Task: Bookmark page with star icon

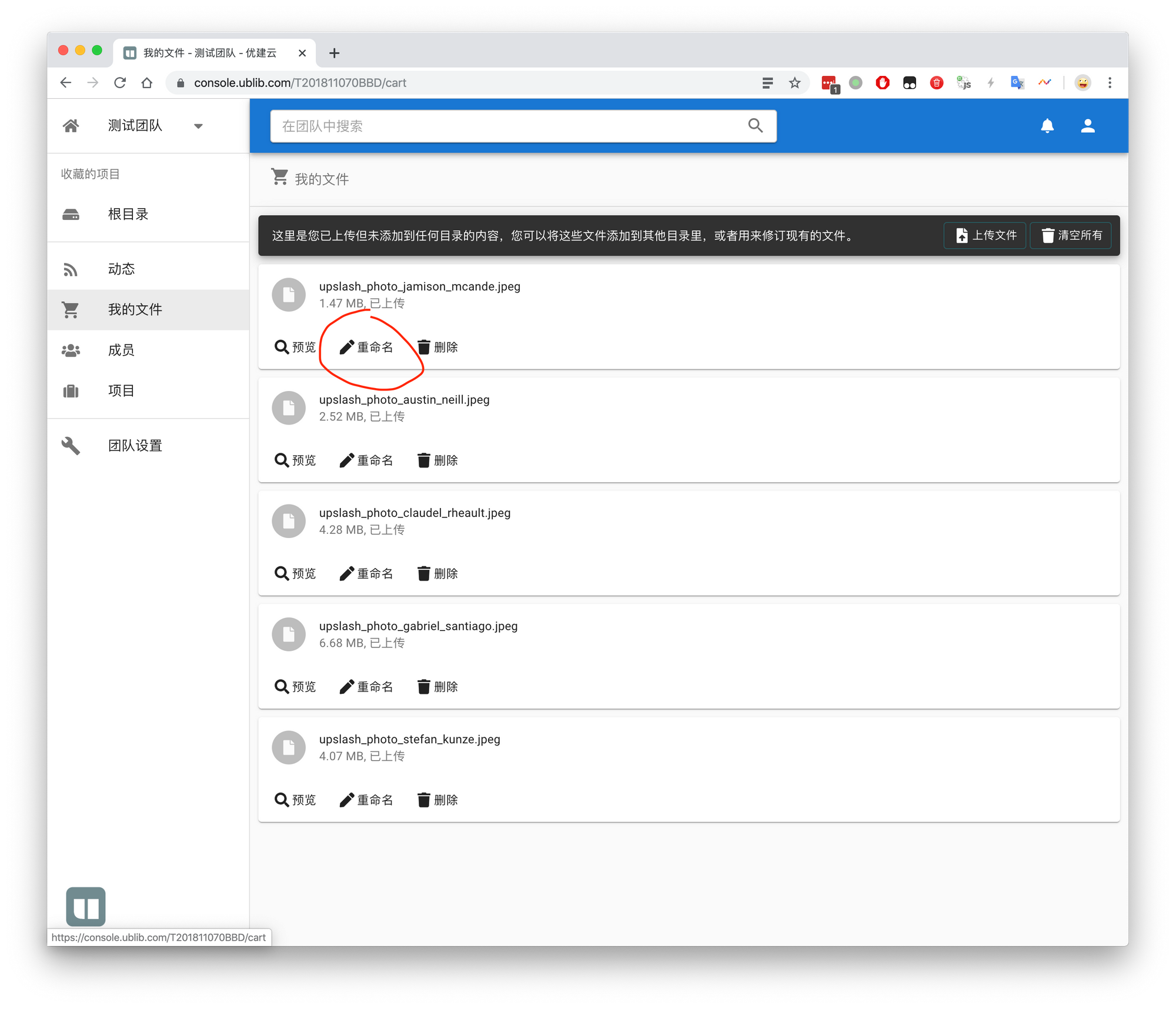Action: coord(795,83)
